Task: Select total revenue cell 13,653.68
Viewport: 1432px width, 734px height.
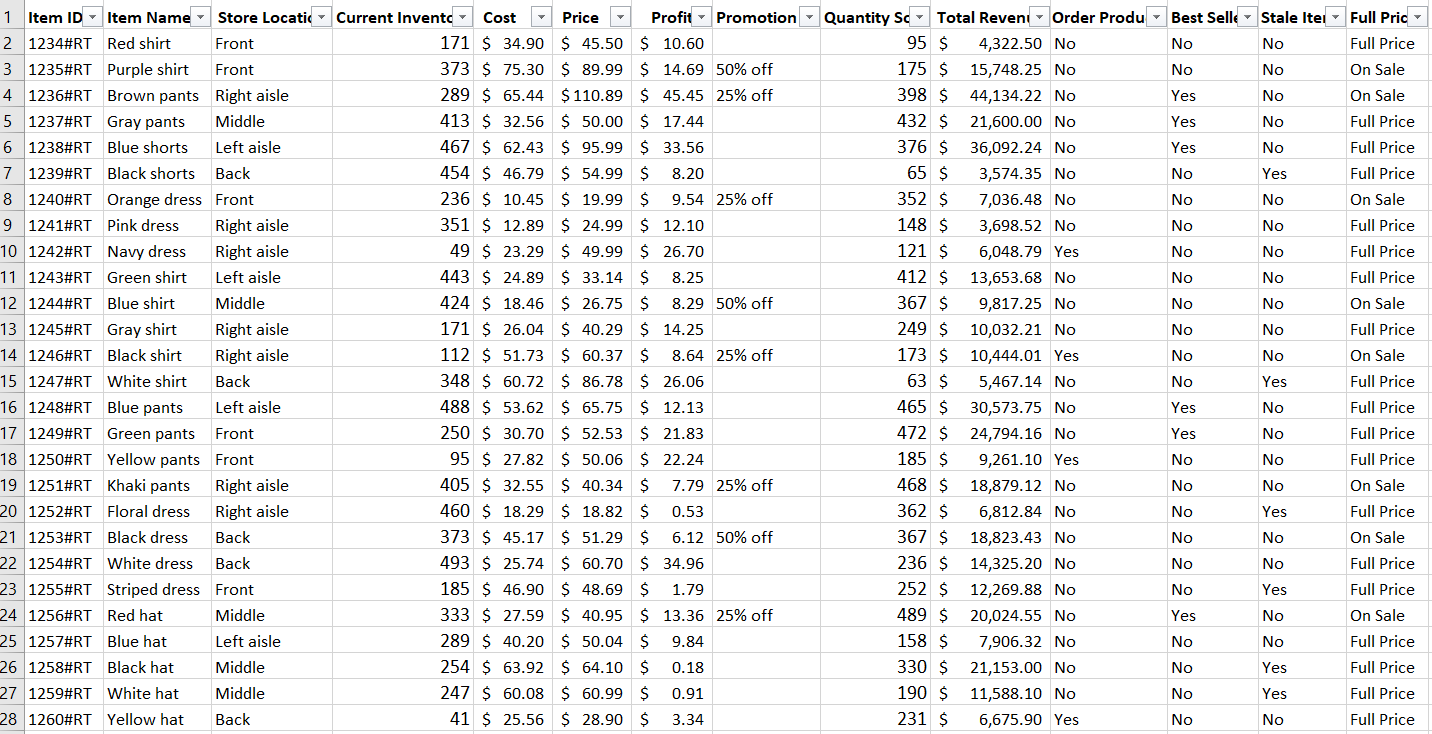Action: [x=992, y=277]
